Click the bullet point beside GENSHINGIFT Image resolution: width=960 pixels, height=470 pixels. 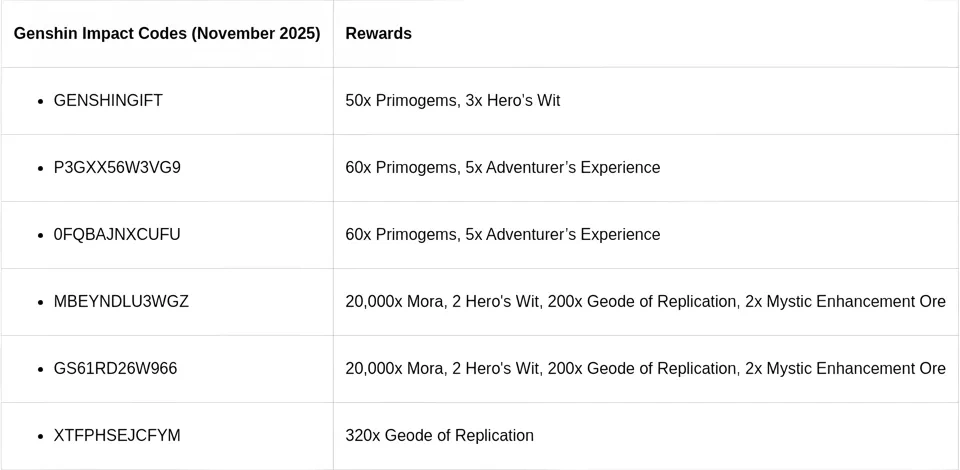click(40, 102)
